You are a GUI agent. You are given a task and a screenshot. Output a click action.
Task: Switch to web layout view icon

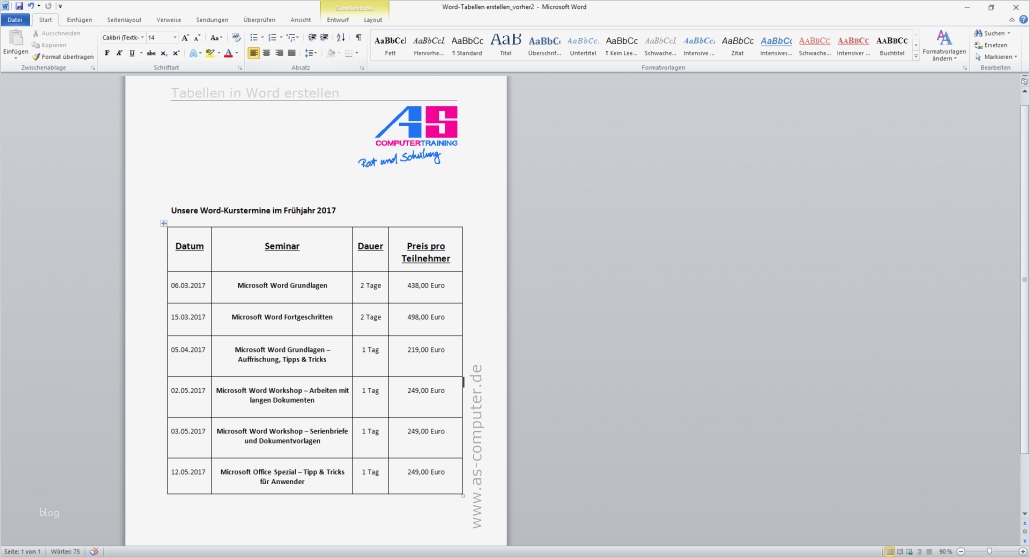910,551
